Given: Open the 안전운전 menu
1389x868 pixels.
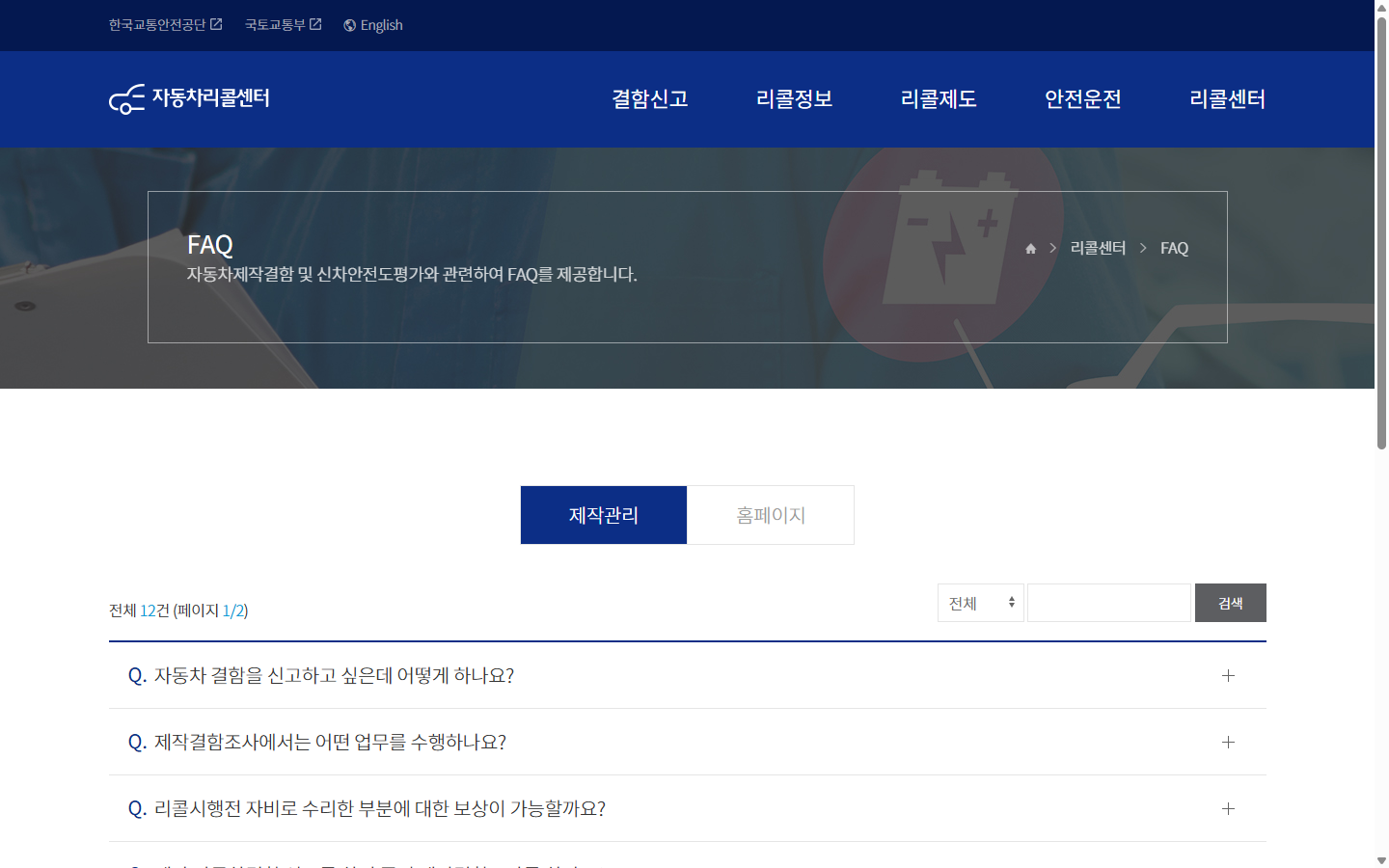Looking at the screenshot, I should [x=1083, y=99].
